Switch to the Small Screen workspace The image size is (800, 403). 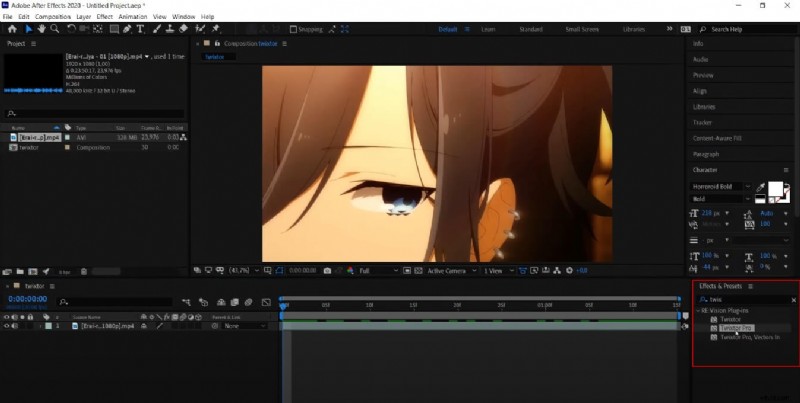click(582, 30)
